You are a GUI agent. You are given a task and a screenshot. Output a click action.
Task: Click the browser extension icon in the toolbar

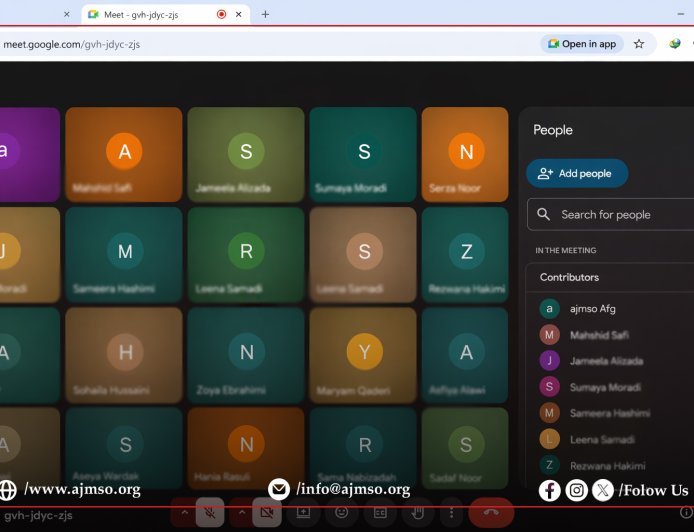click(x=675, y=44)
